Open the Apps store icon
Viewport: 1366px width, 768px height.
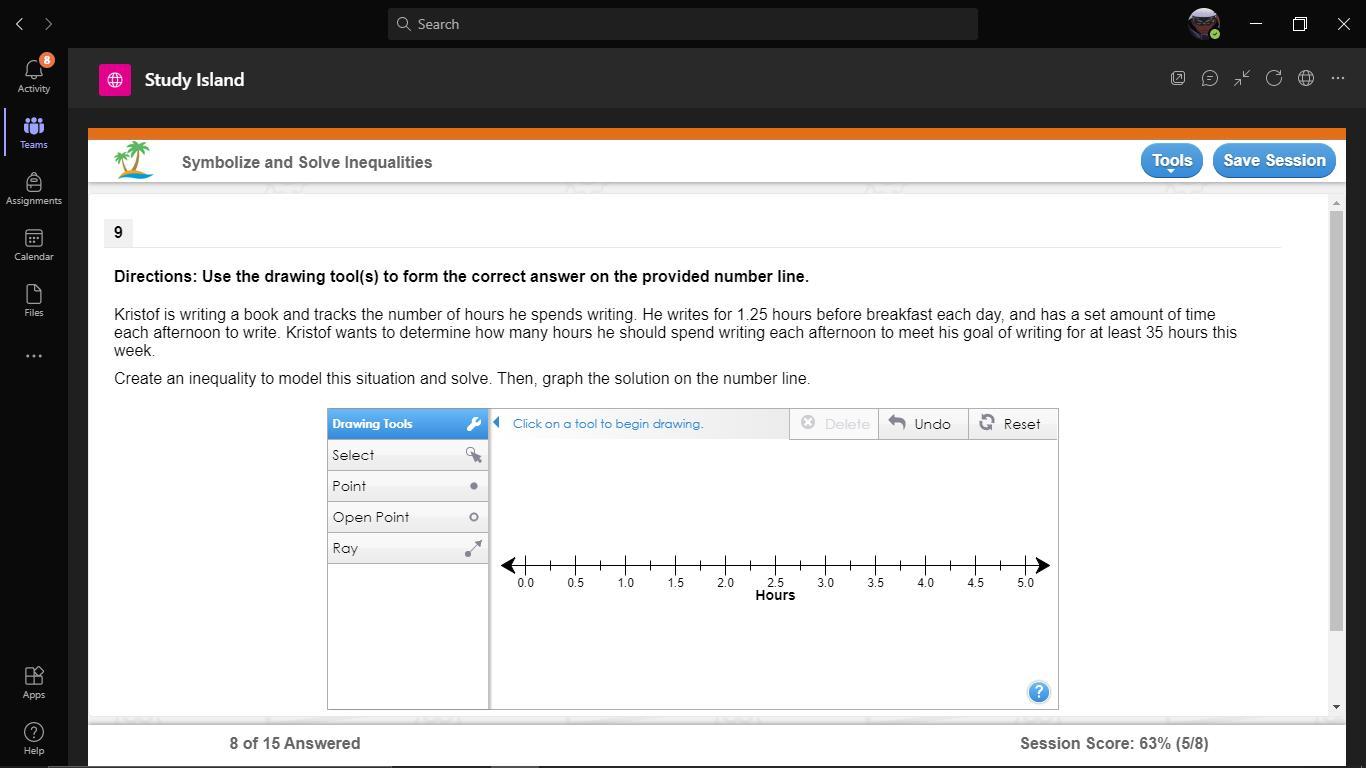pos(34,682)
